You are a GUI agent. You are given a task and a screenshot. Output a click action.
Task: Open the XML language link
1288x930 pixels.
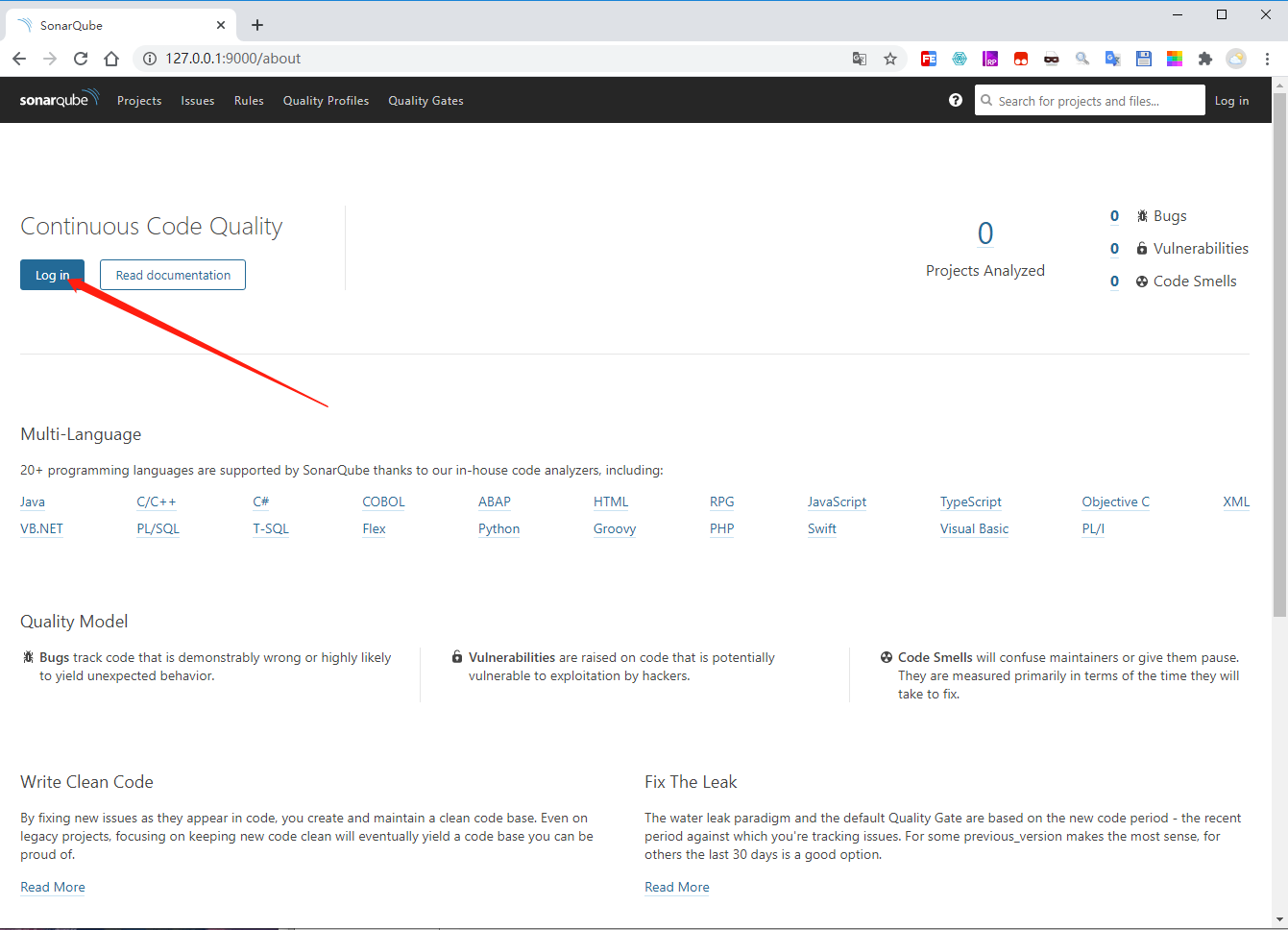click(x=1236, y=502)
